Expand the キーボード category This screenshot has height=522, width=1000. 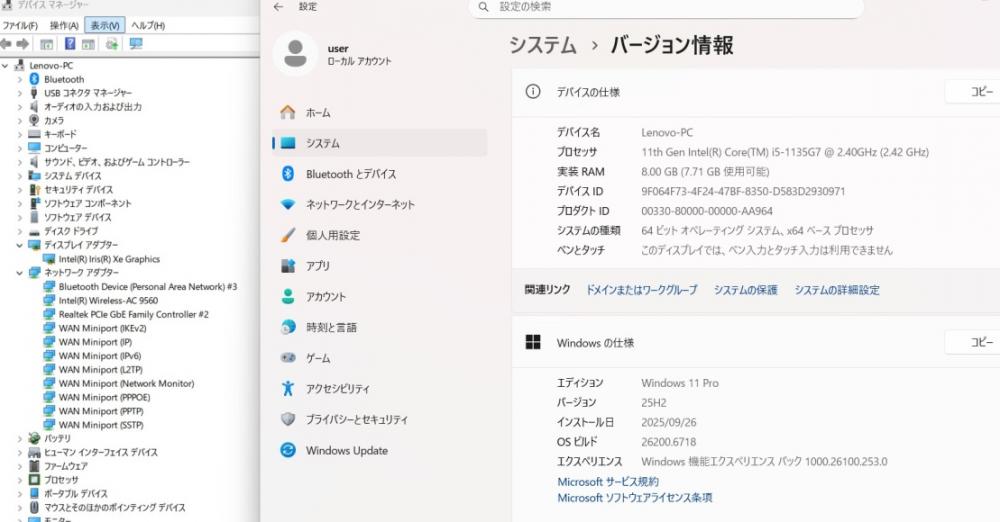point(20,135)
